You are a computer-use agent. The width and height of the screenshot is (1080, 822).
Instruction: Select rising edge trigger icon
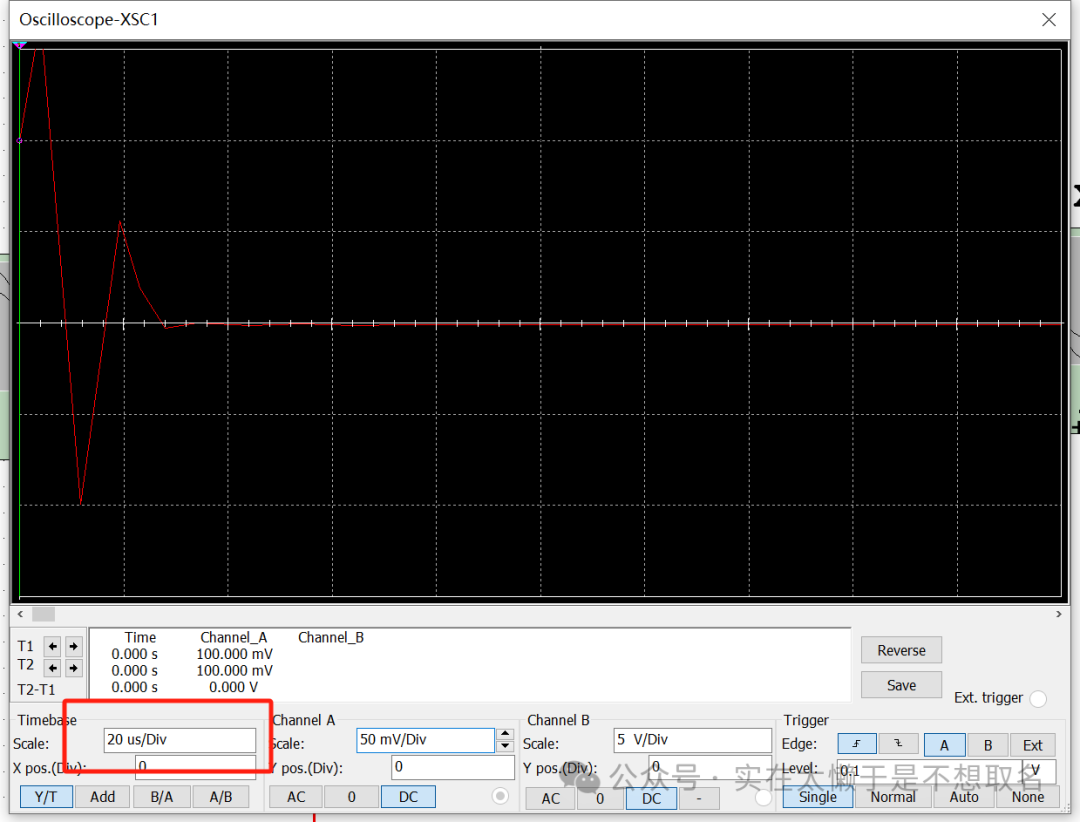click(857, 744)
